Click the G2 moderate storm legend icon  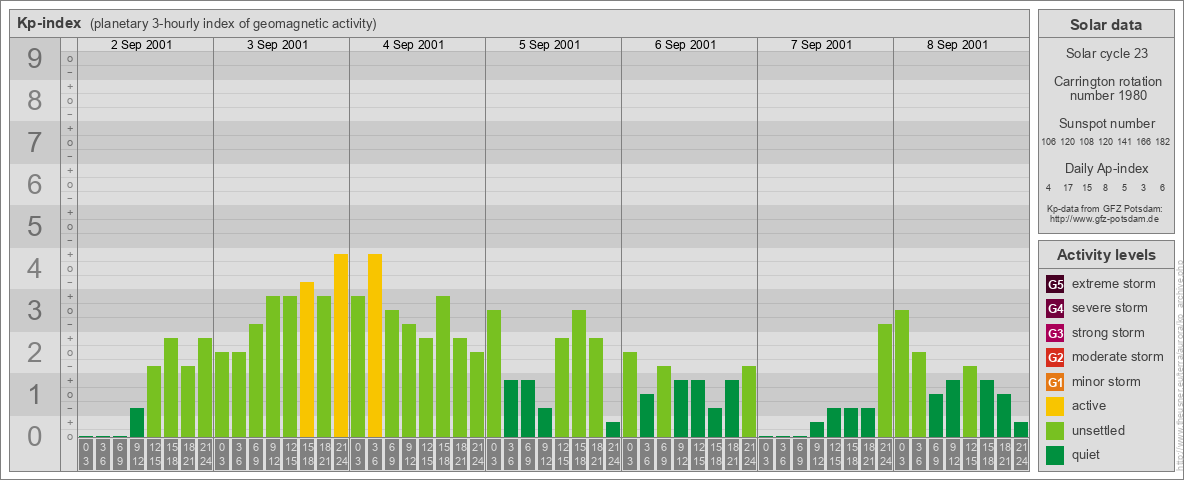(x=1055, y=357)
